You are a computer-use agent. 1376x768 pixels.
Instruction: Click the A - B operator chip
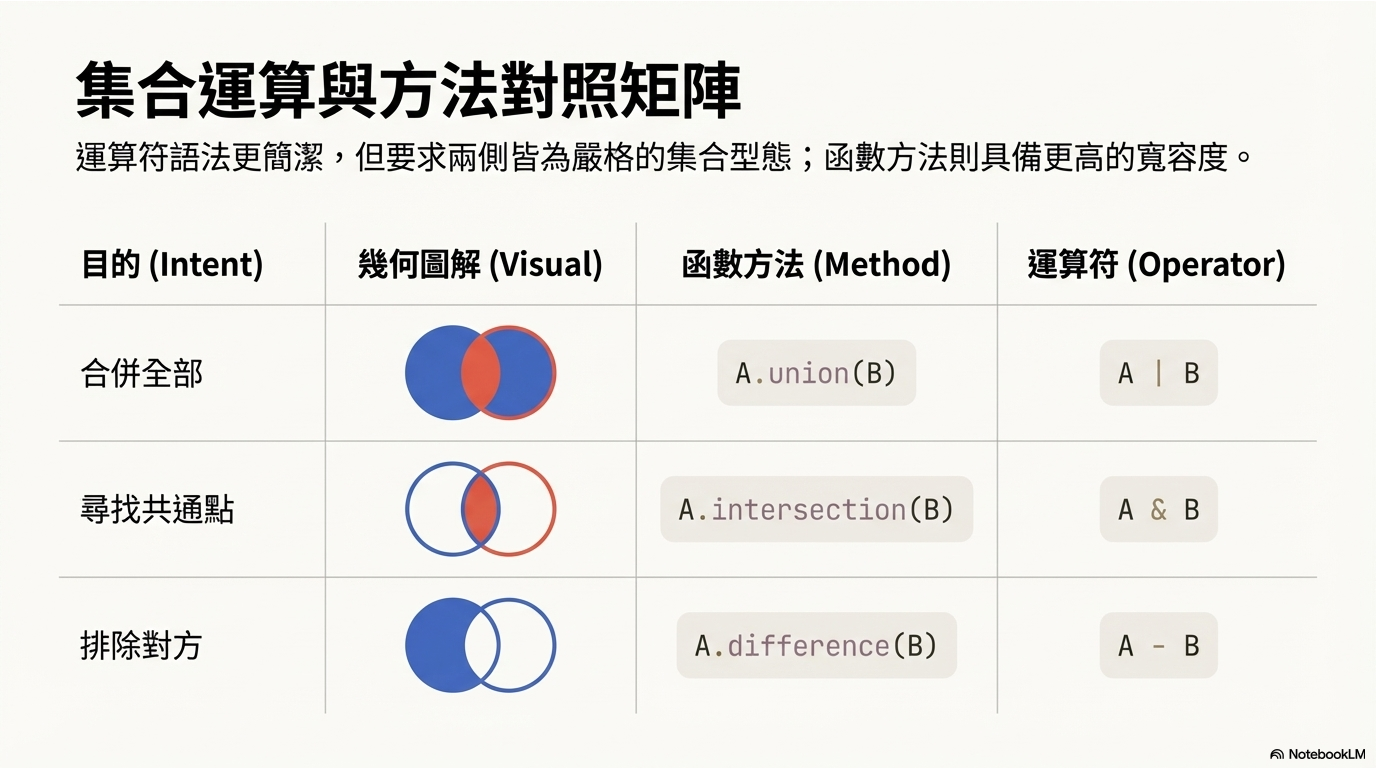[x=1158, y=645]
